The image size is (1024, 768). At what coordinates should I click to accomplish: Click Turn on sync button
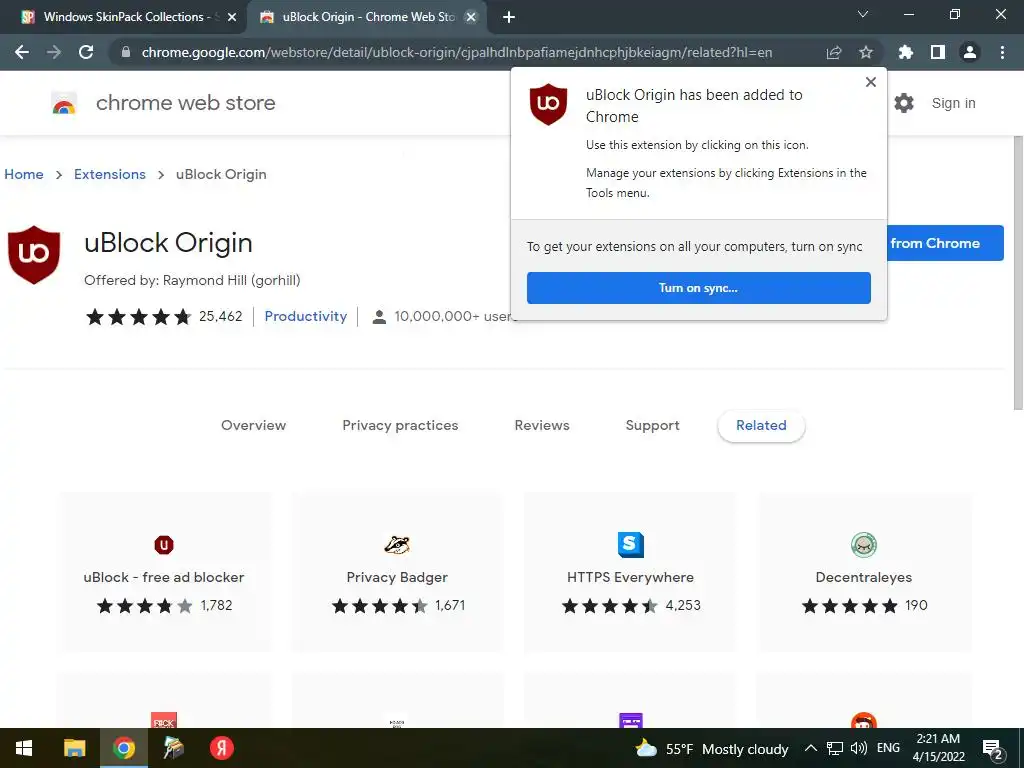click(x=699, y=288)
